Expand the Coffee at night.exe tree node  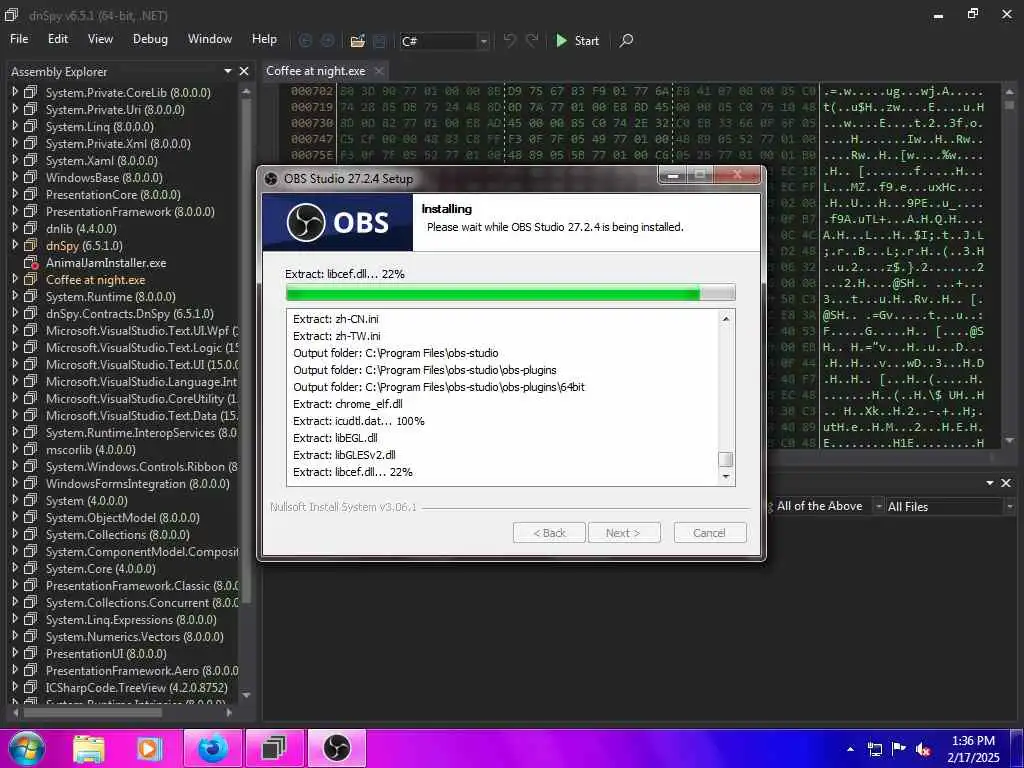tap(15, 279)
